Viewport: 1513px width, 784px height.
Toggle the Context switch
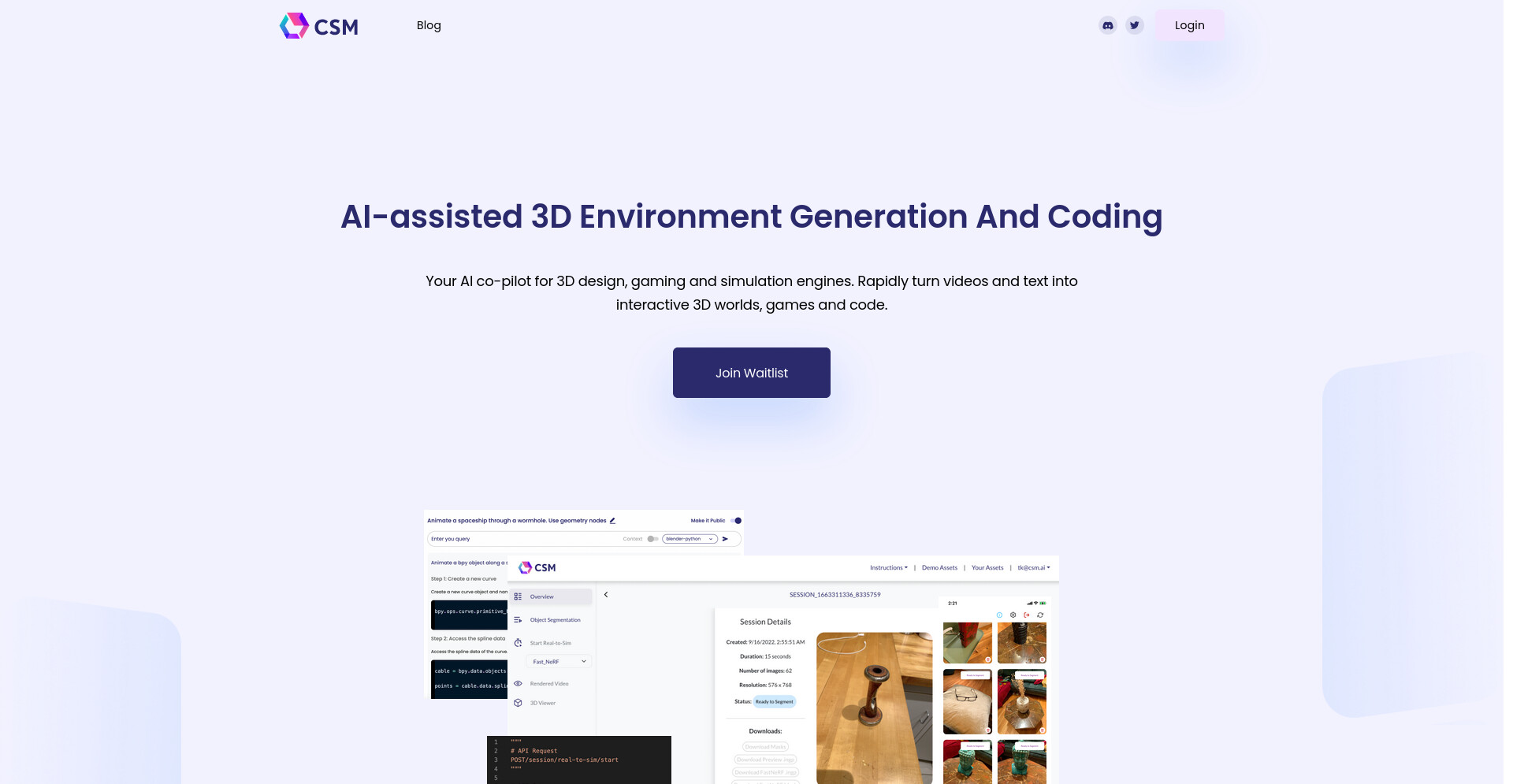click(652, 539)
